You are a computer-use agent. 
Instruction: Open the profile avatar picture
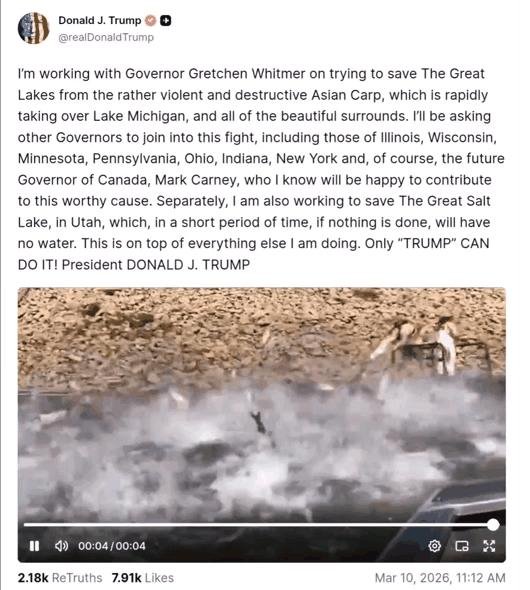coord(33,28)
